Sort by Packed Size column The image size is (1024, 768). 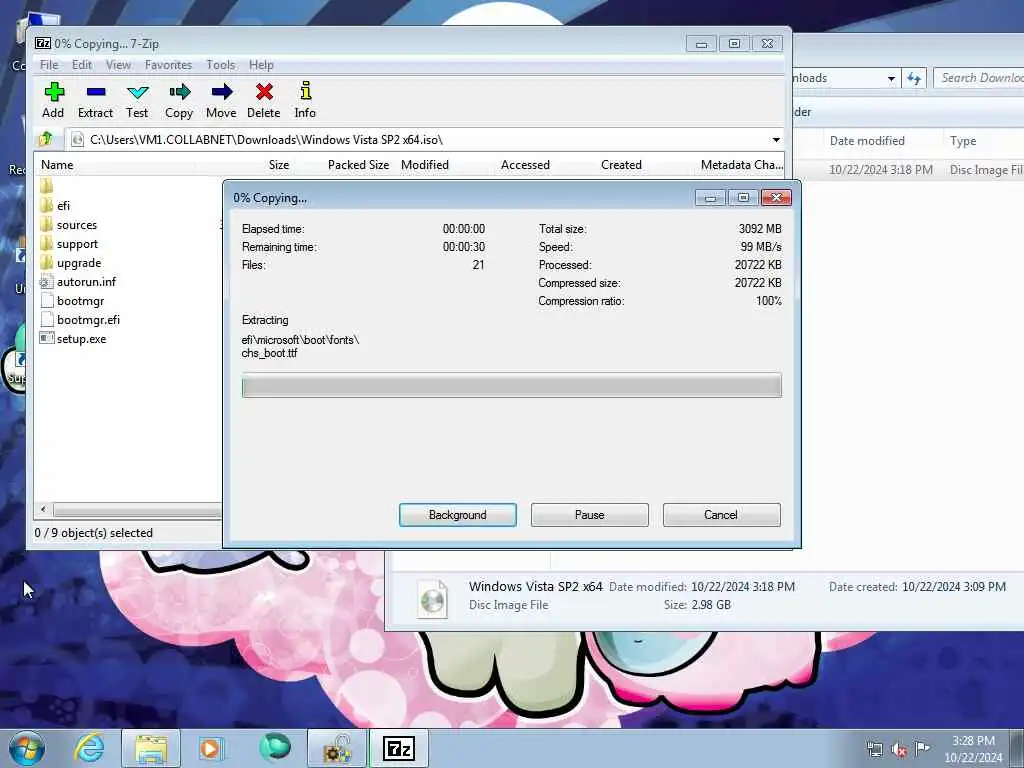(359, 165)
